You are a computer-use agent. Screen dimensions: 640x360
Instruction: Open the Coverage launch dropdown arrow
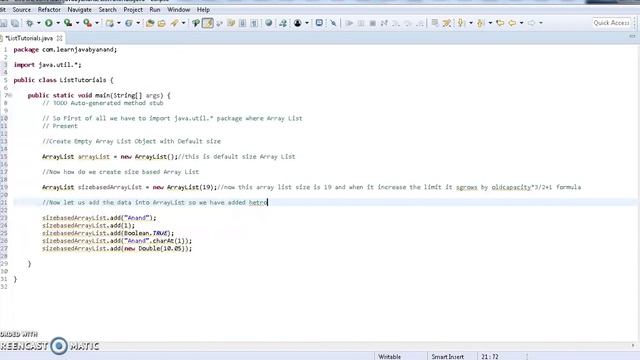77,23
